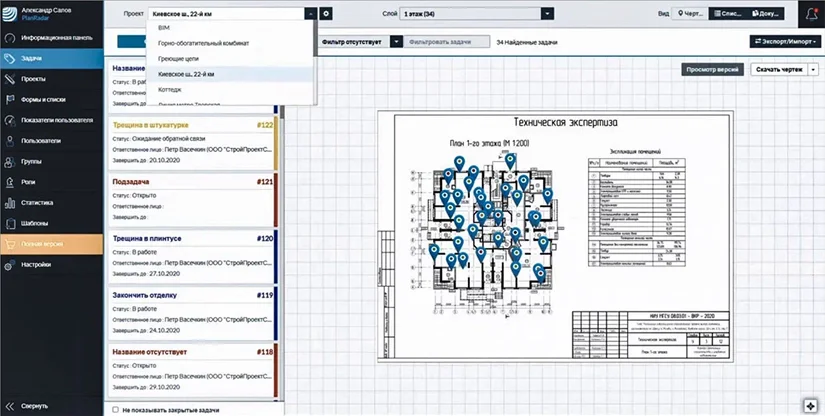Choose 'Коттедж' in the project list

(x=170, y=89)
